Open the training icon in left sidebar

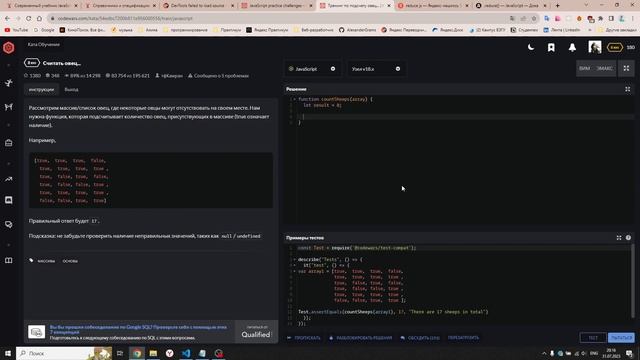pyautogui.click(x=9, y=83)
